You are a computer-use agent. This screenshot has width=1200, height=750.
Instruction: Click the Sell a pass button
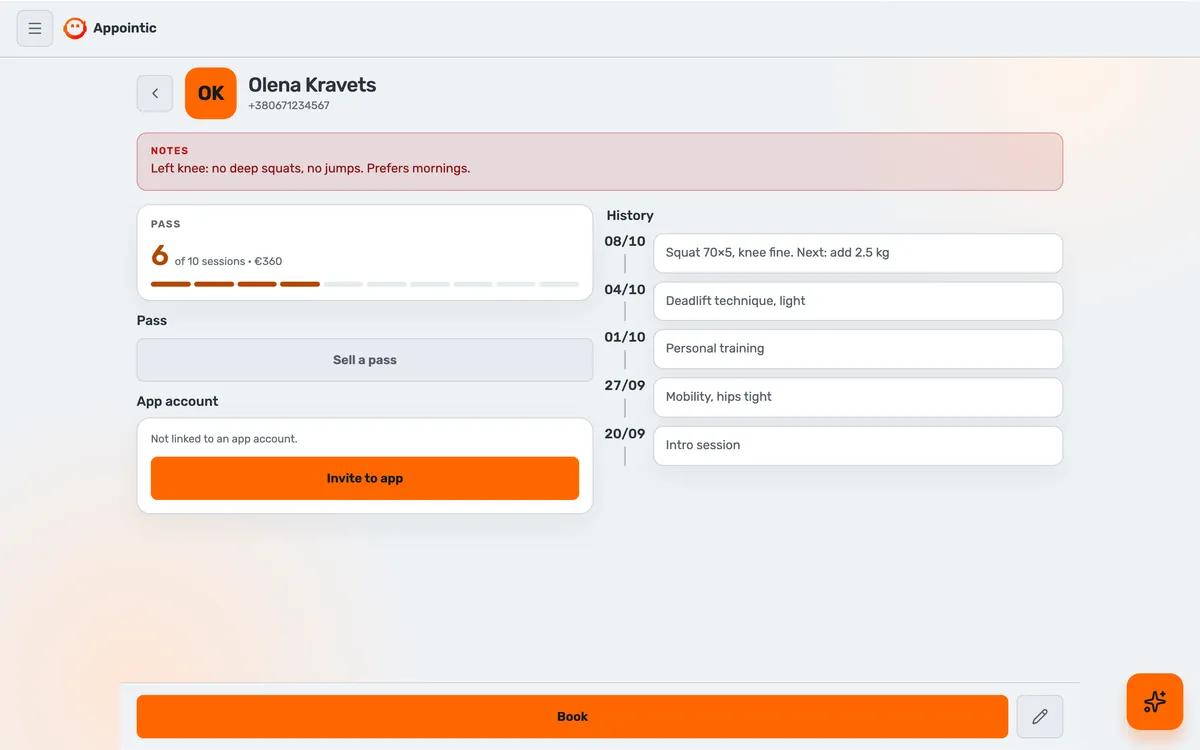365,360
